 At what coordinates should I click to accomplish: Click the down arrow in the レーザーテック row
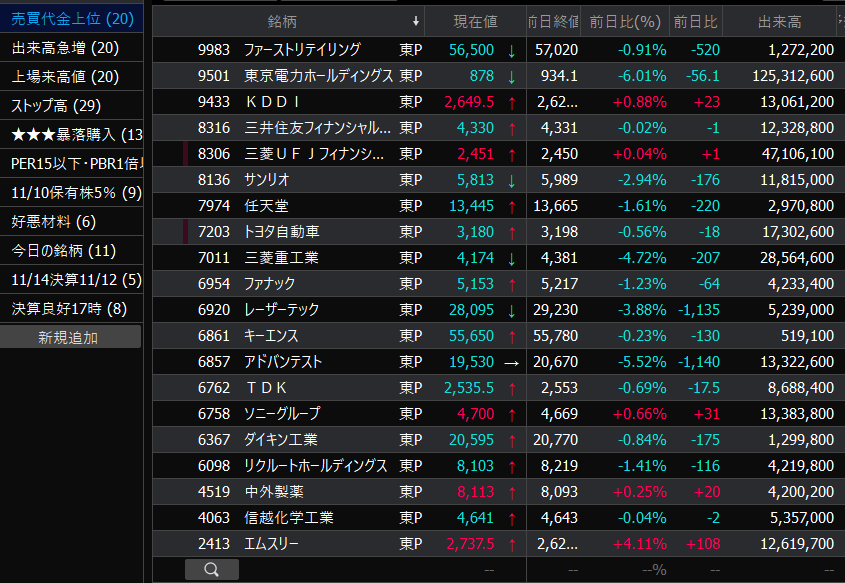click(x=512, y=310)
